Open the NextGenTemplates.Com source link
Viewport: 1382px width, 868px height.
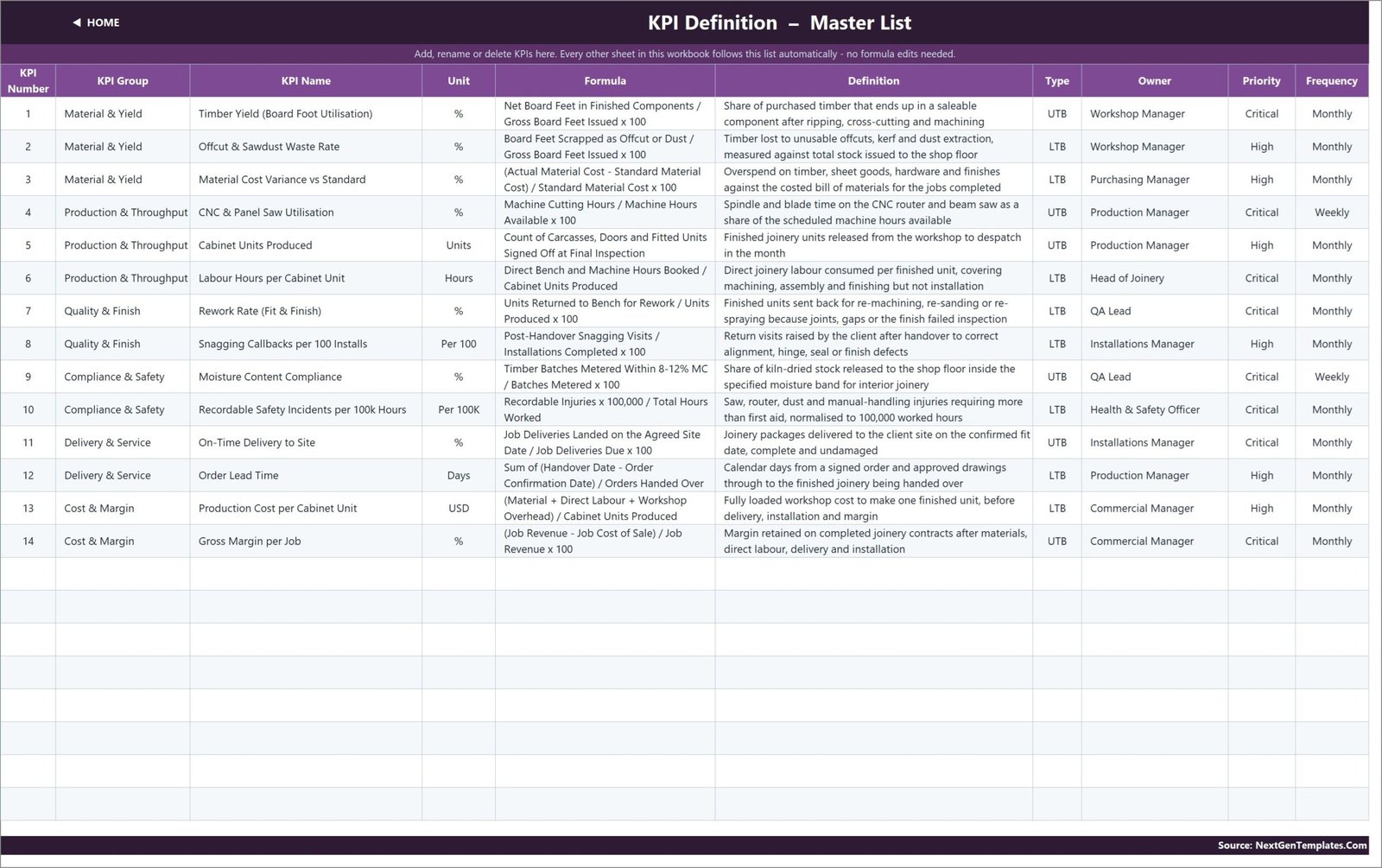coord(1292,846)
